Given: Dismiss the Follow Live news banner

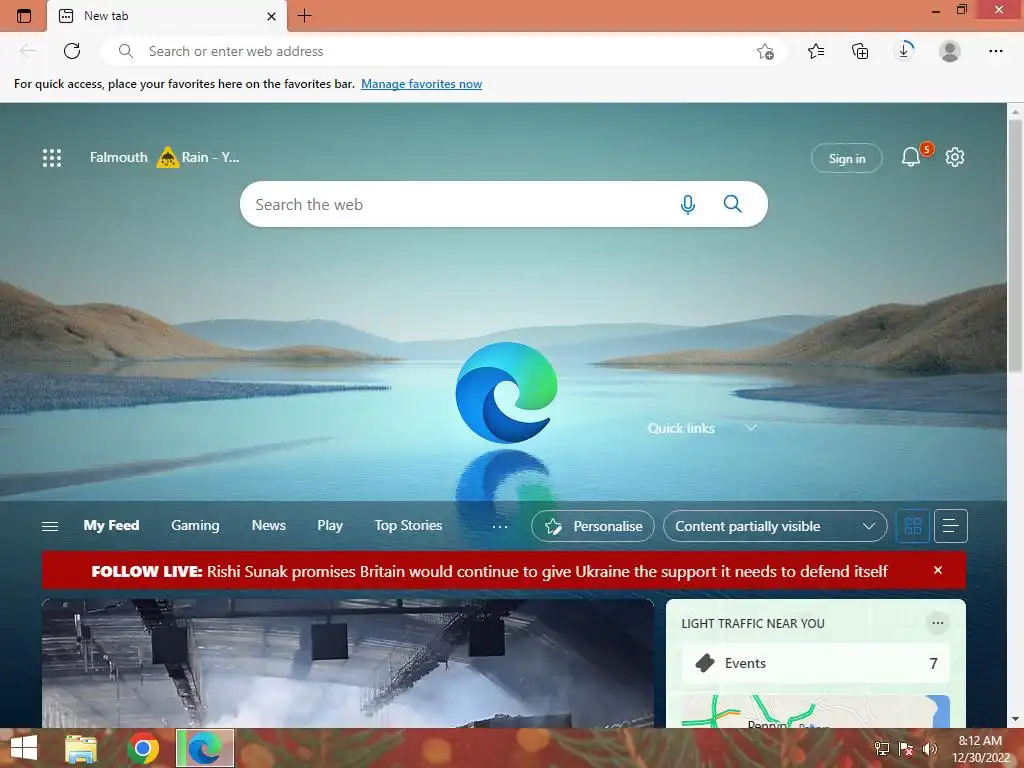Looking at the screenshot, I should coord(938,570).
